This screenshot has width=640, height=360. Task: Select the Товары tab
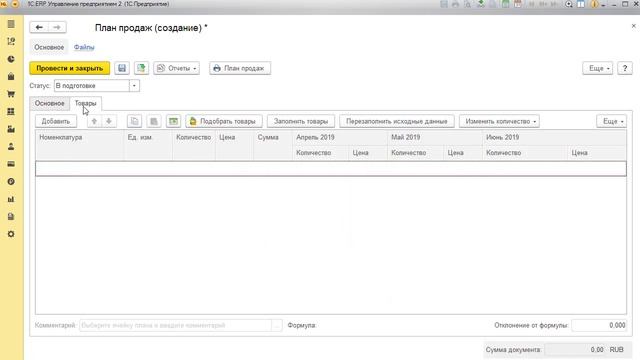pos(85,103)
